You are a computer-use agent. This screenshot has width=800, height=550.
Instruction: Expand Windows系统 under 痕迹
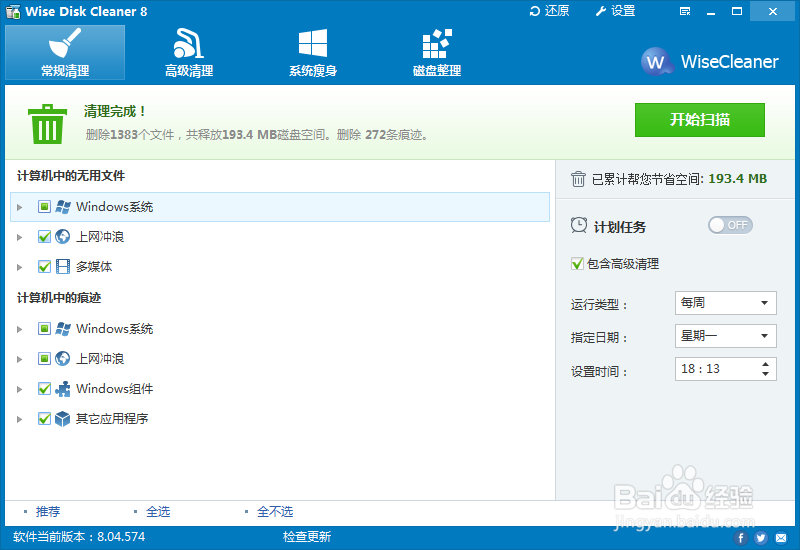tap(19, 330)
